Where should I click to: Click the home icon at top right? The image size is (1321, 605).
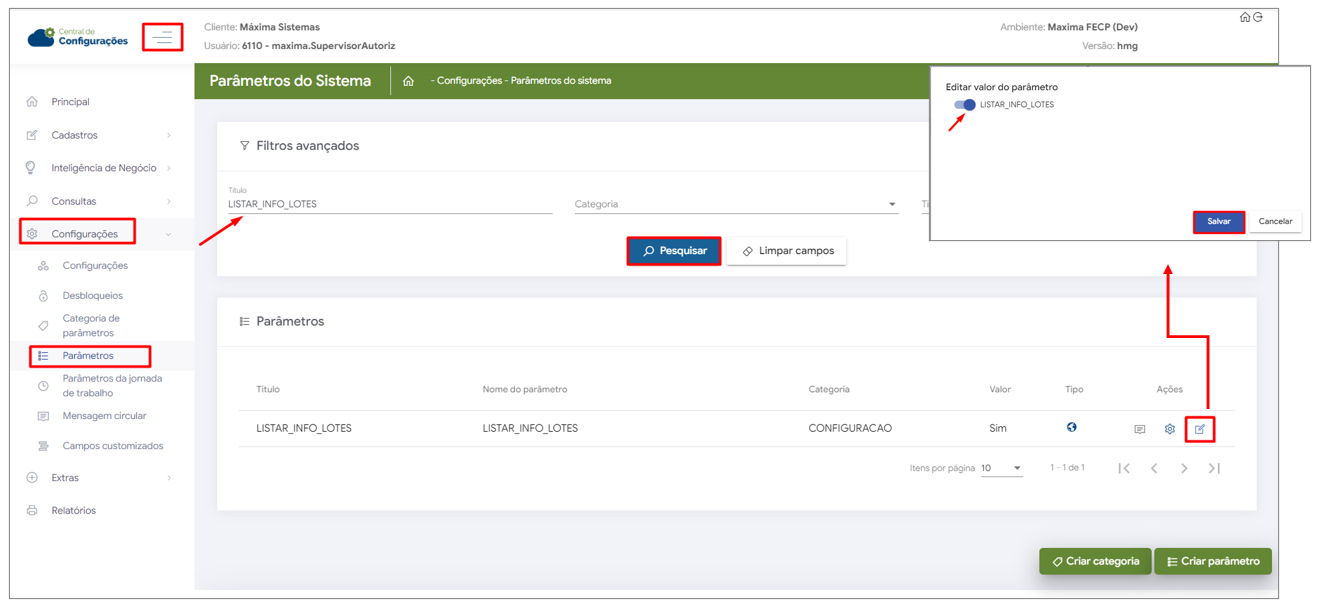pyautogui.click(x=1245, y=17)
